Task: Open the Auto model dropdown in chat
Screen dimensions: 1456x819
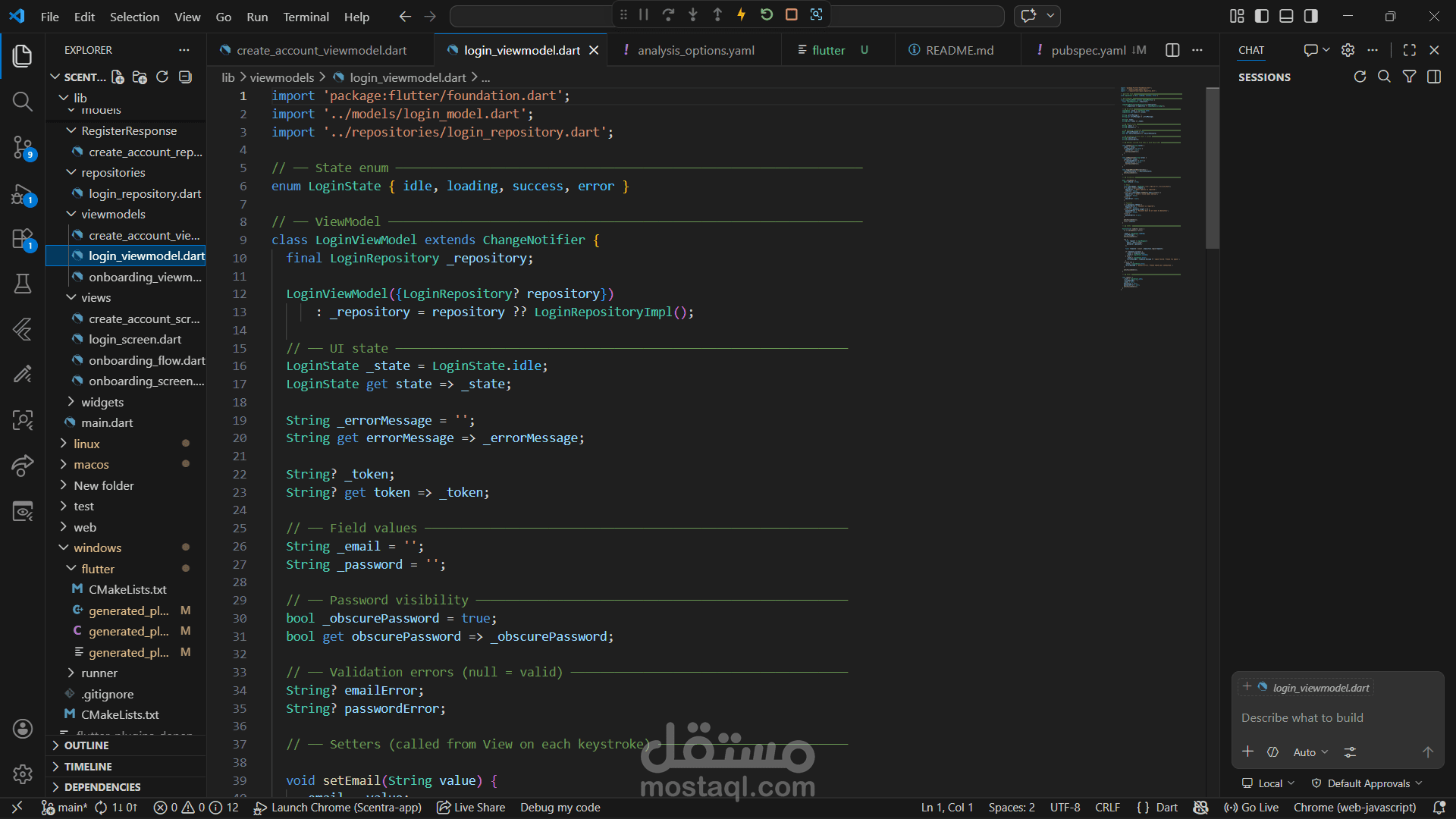Action: tap(1310, 752)
